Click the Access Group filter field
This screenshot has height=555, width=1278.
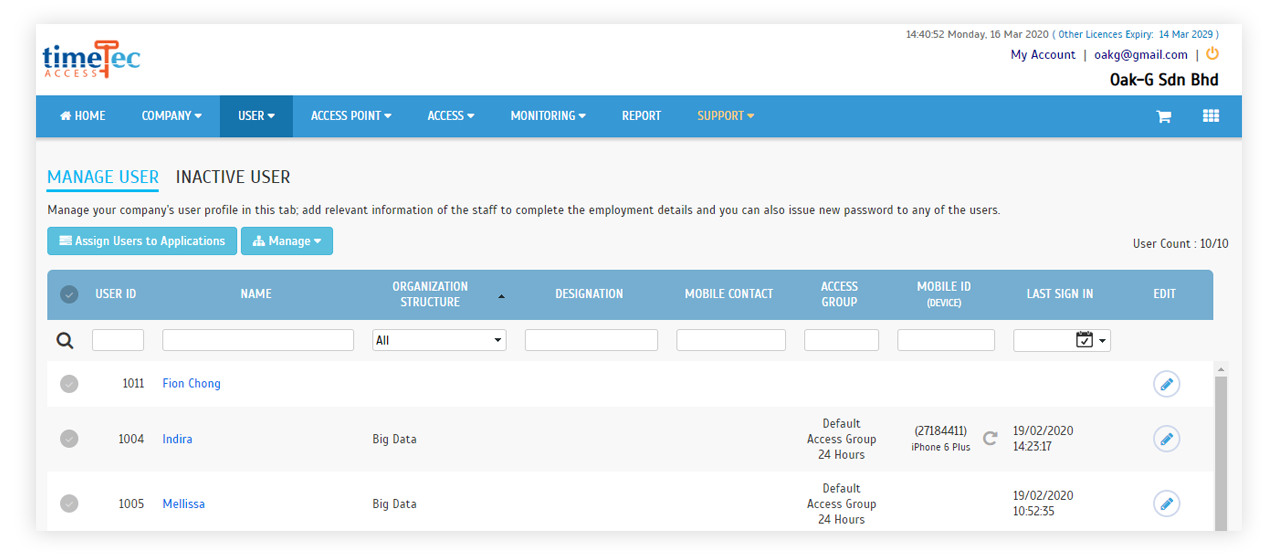(x=841, y=341)
